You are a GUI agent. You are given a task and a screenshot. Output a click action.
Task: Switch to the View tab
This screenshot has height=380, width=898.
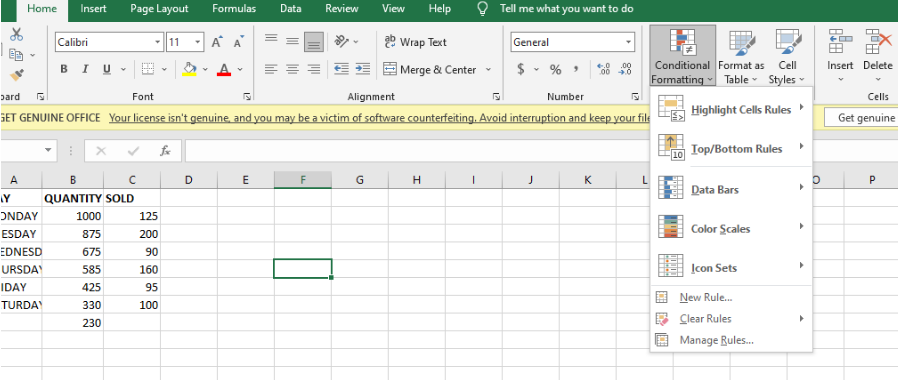click(x=393, y=9)
